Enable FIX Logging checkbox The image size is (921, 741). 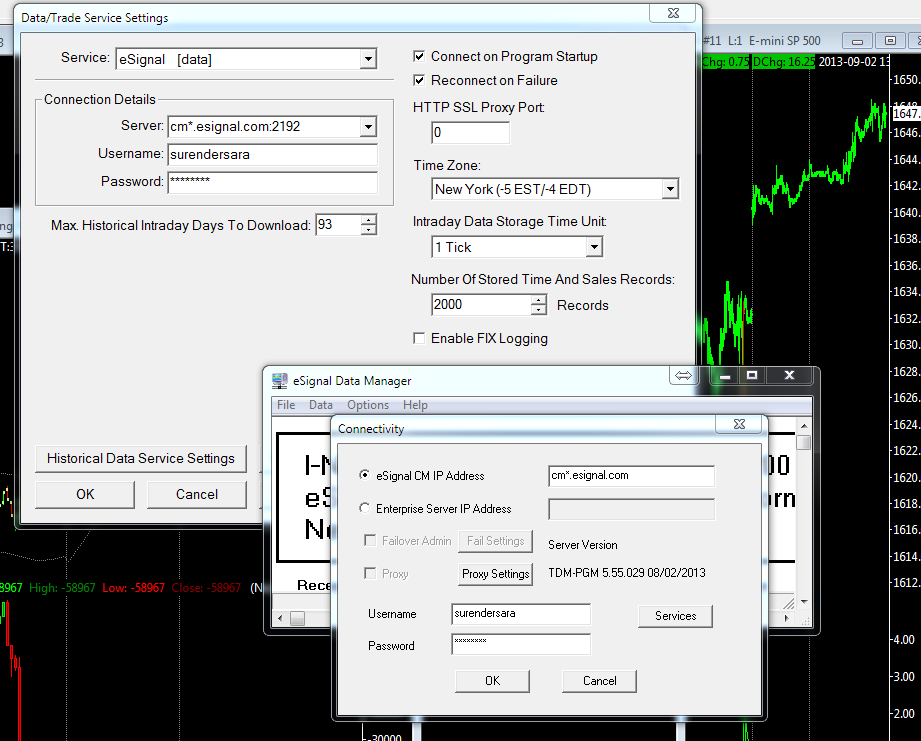coord(419,338)
